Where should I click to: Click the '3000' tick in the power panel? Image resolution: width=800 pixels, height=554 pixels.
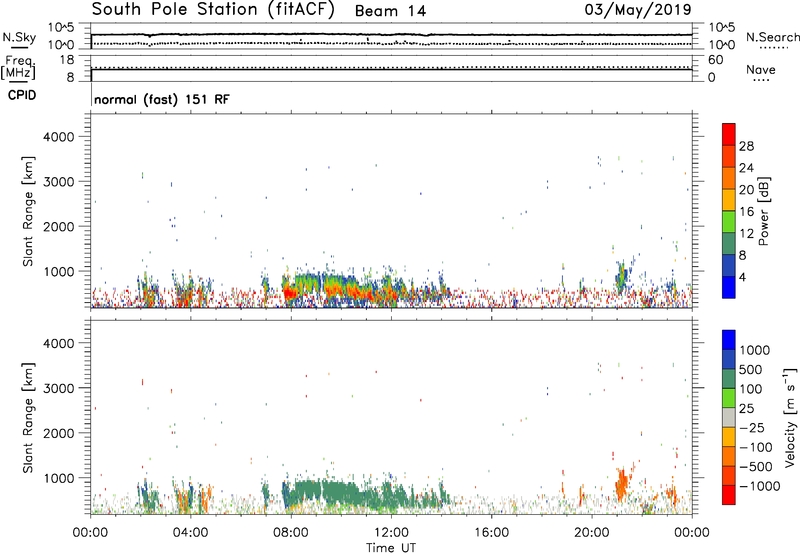tap(58, 182)
